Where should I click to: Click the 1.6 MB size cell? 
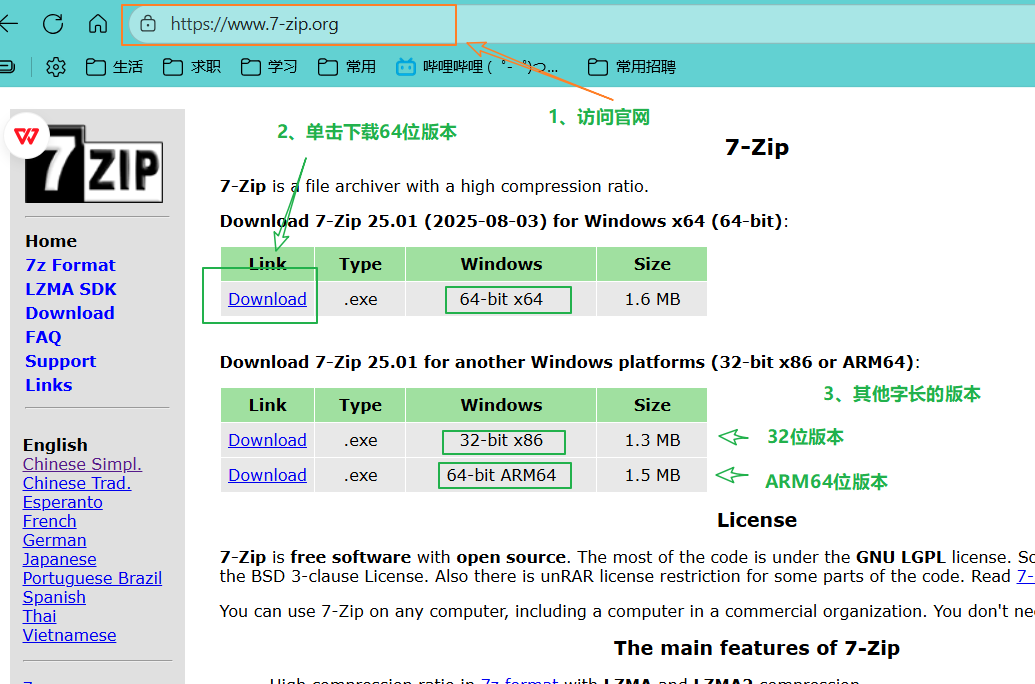[652, 299]
